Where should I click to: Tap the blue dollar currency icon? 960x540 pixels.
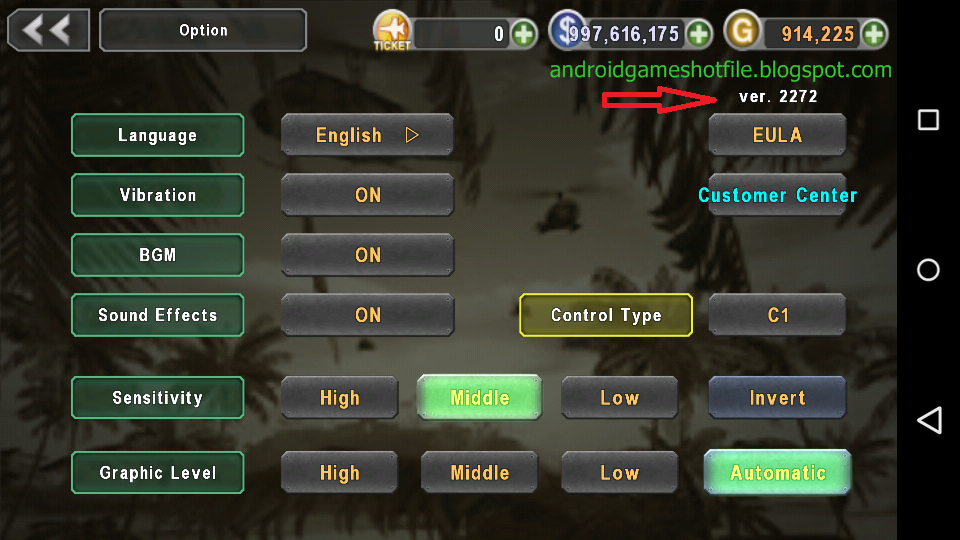[x=566, y=29]
